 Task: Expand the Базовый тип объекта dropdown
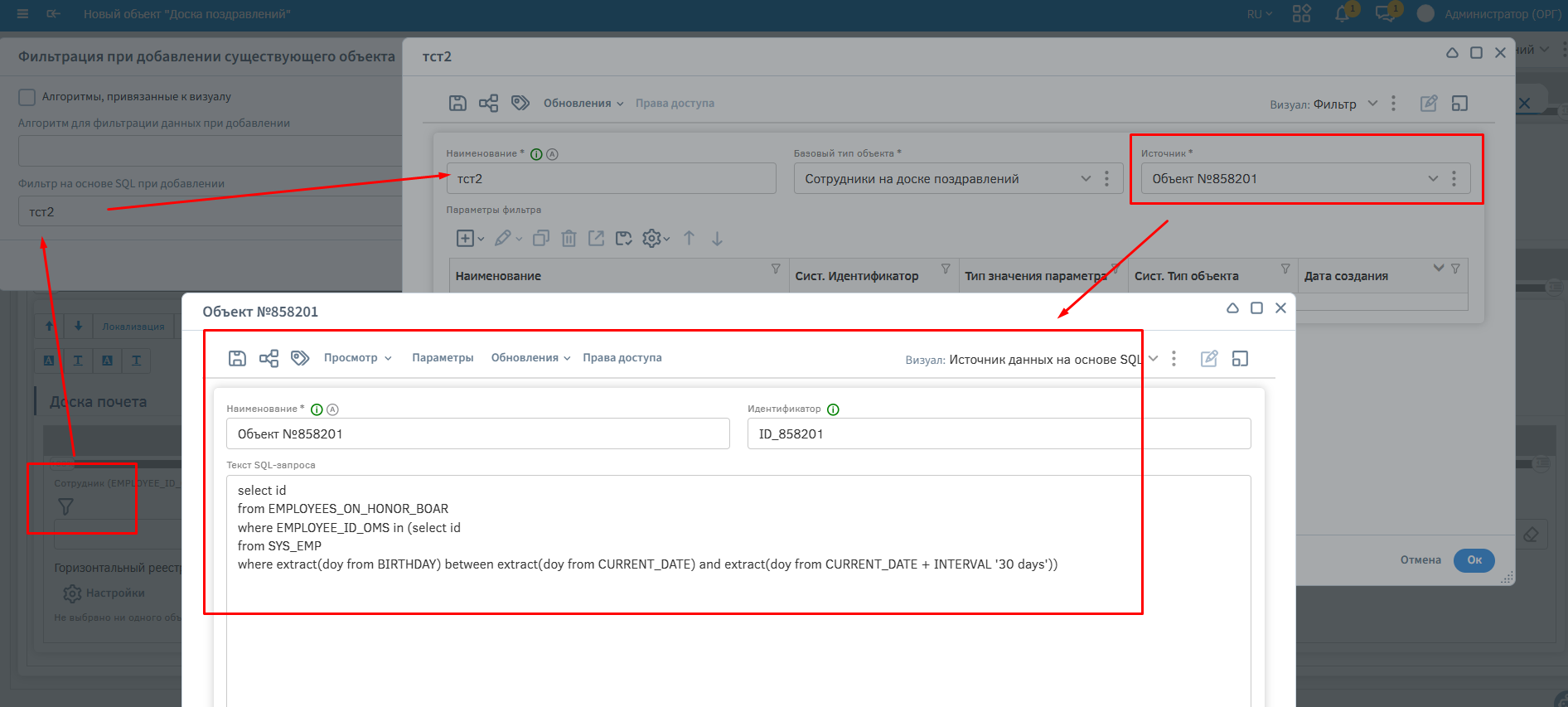point(1086,179)
